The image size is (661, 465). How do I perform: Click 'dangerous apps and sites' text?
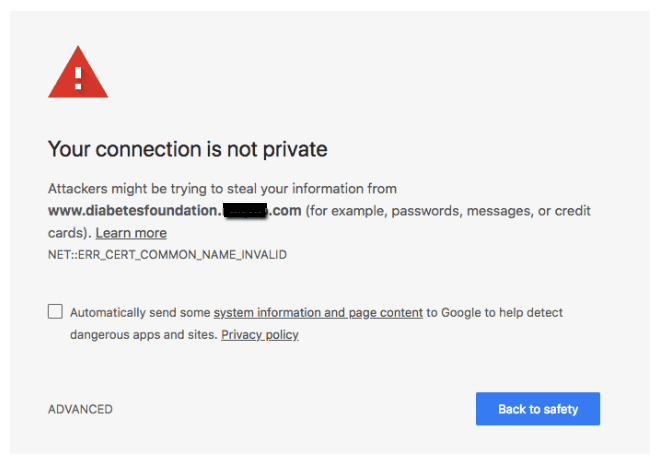[x=142, y=335]
